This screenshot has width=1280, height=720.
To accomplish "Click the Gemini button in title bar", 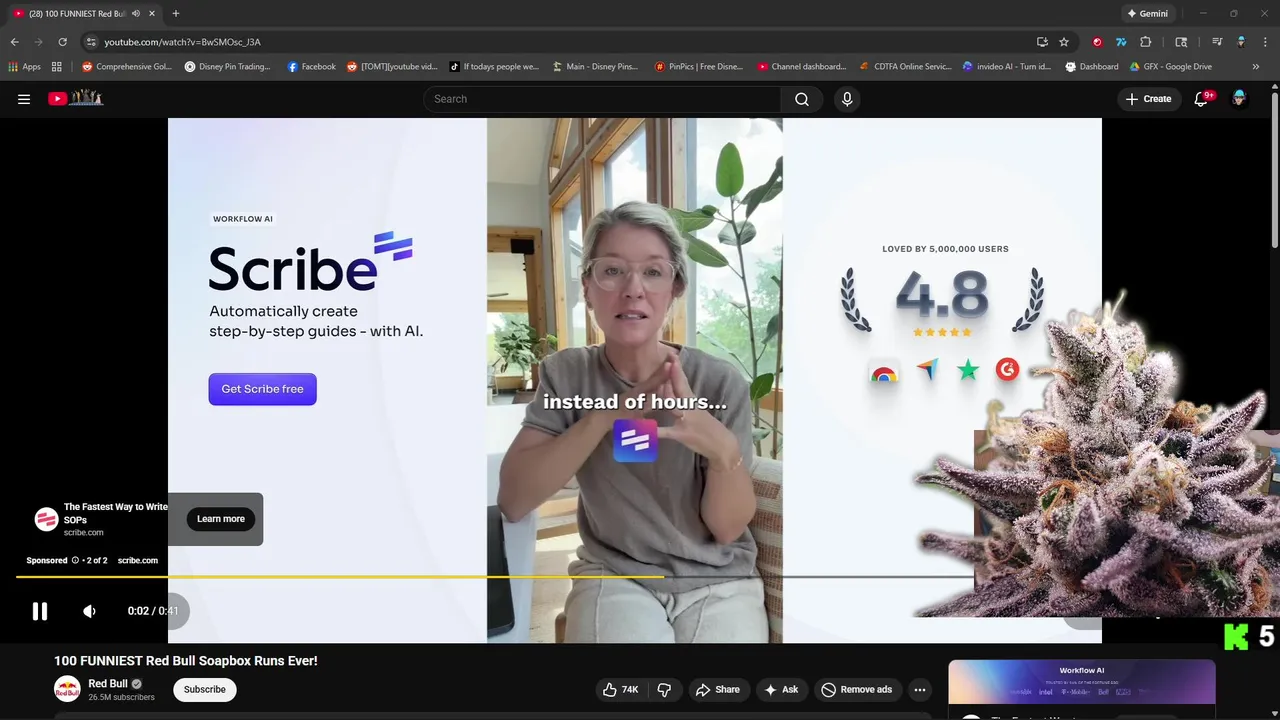I will [x=1147, y=14].
